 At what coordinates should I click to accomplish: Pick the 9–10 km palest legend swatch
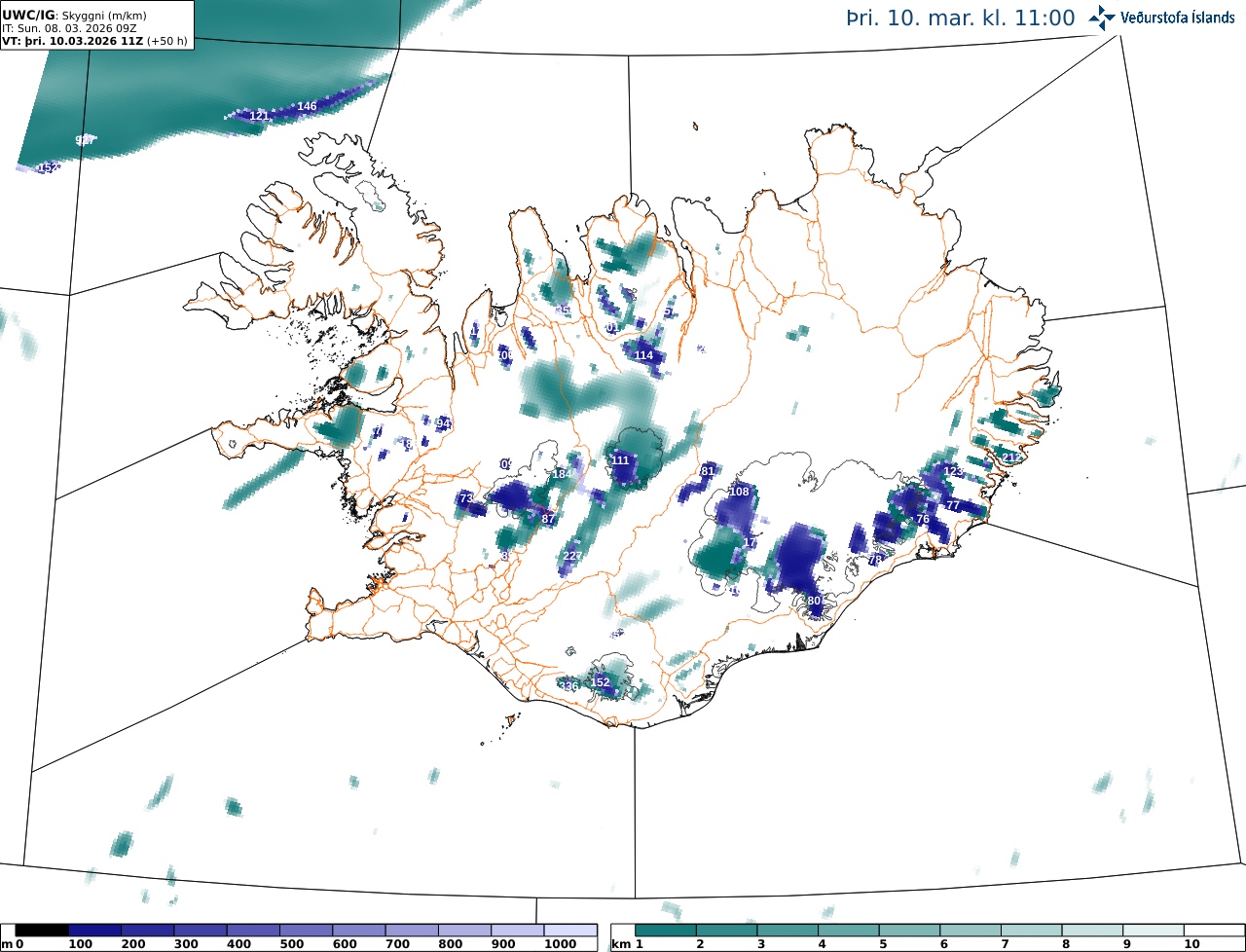1154,931
